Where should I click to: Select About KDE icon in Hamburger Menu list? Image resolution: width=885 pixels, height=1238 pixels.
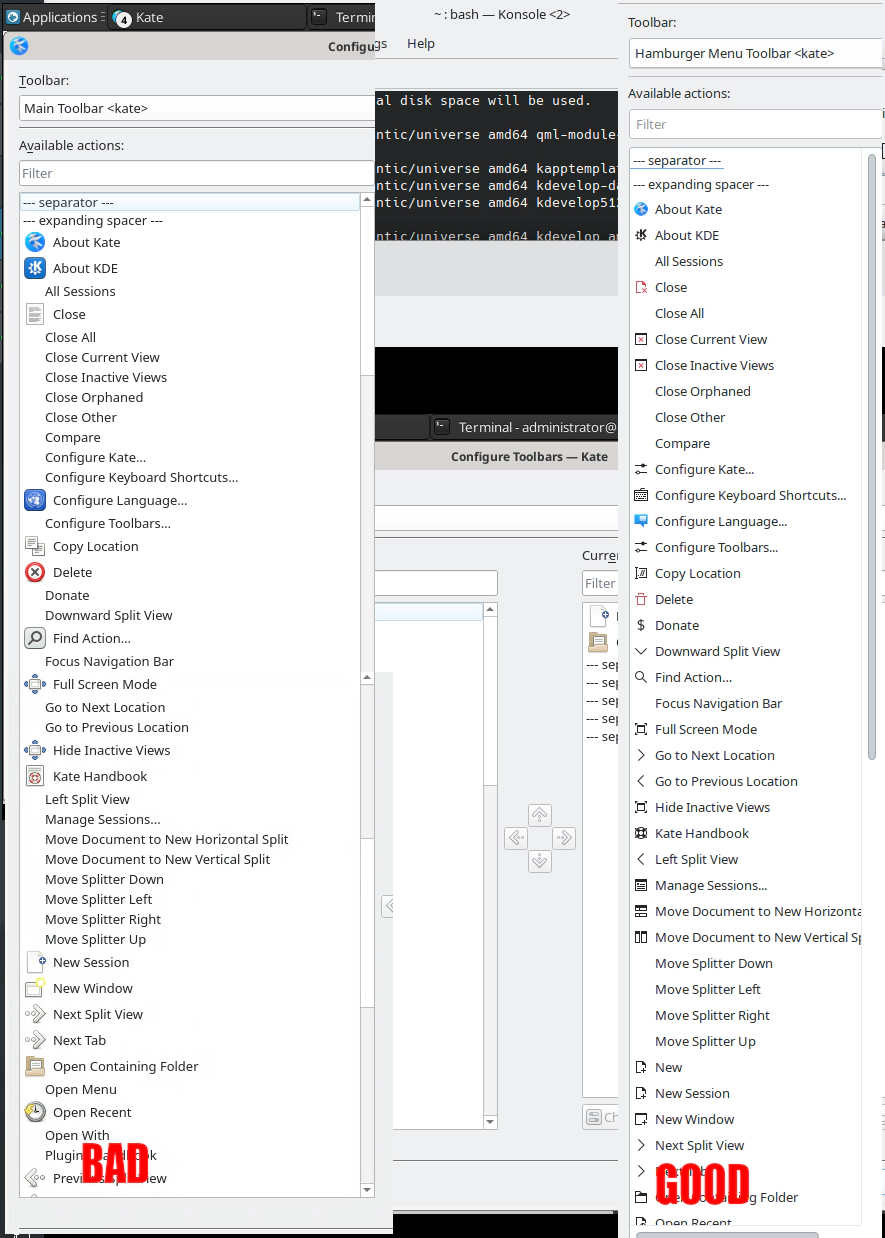641,235
